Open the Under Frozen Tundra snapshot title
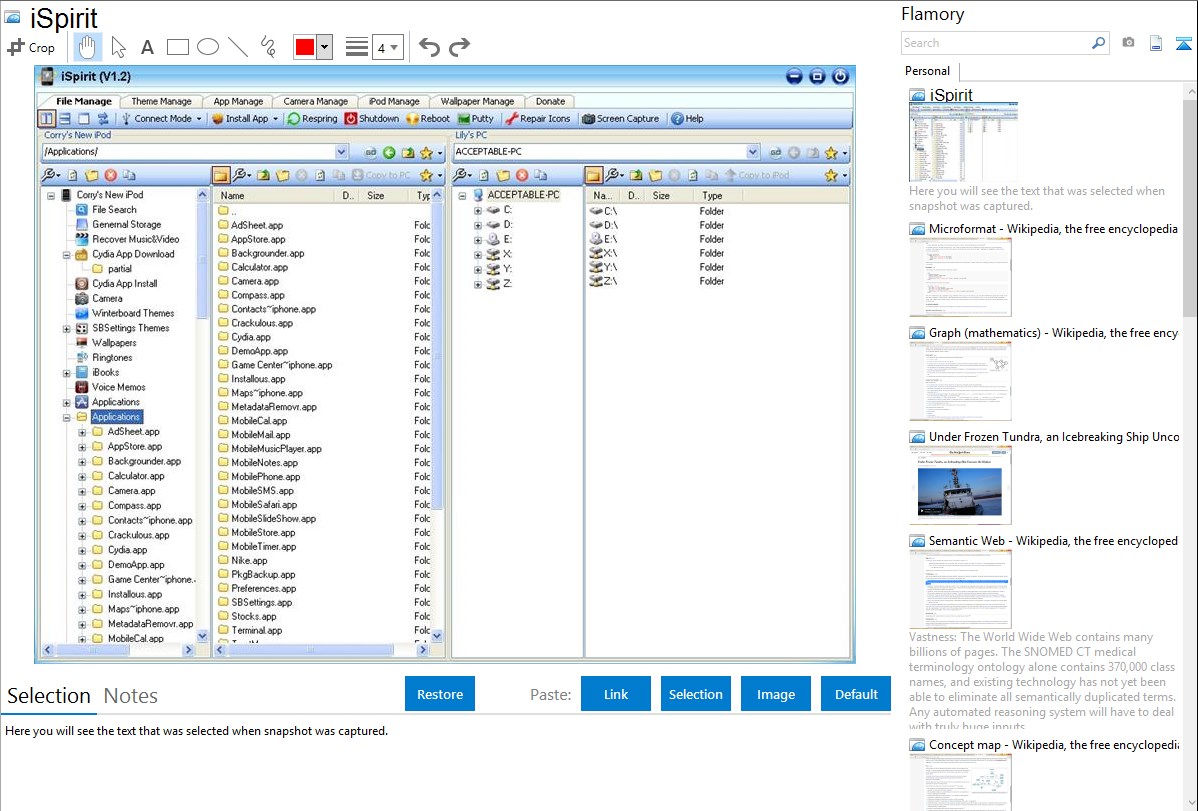Screen dimensions: 1198x811 [x=1054, y=437]
